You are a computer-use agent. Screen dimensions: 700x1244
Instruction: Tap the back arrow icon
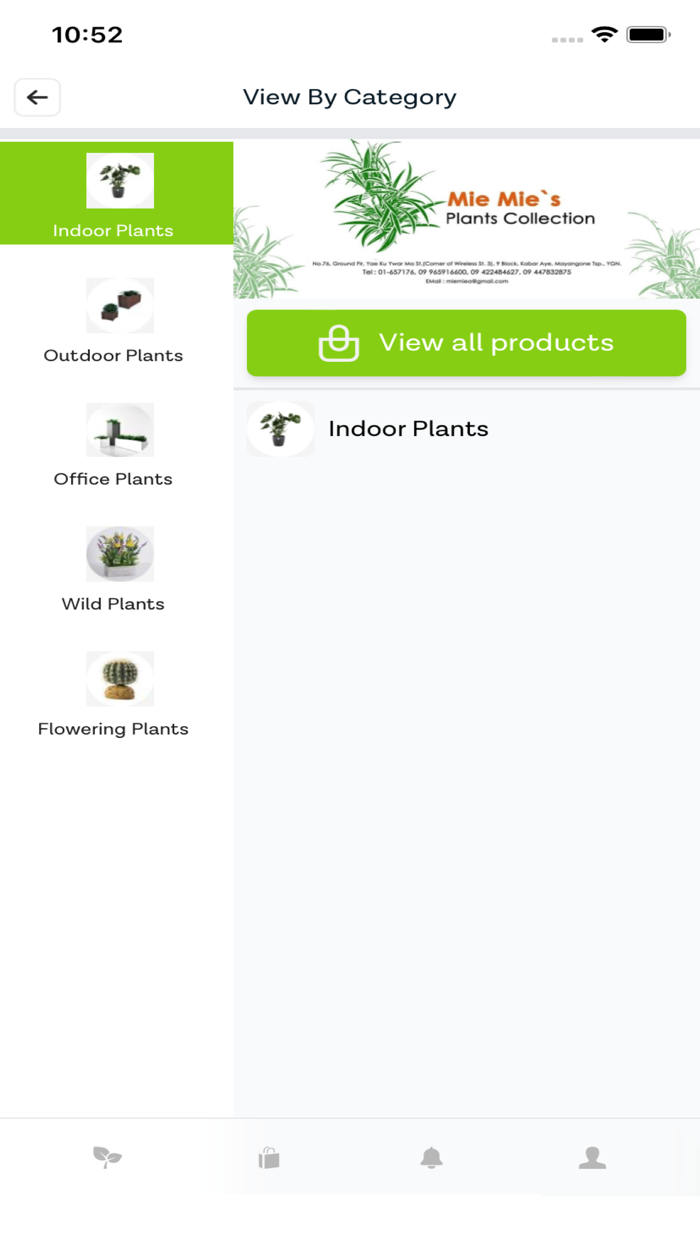tap(37, 97)
